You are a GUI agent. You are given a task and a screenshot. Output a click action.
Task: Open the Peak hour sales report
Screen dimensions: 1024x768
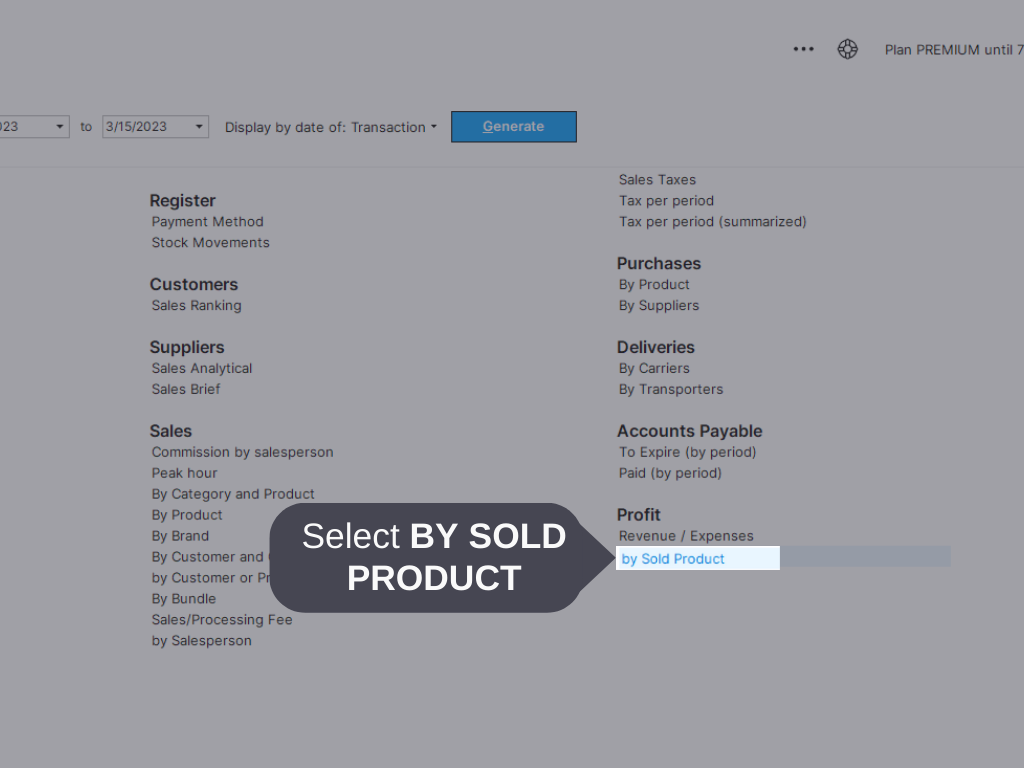point(184,473)
